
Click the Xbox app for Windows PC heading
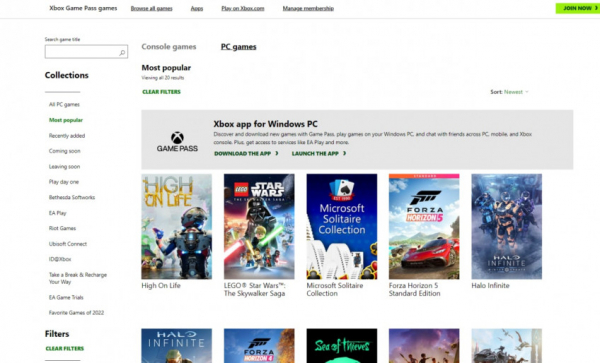coord(266,124)
